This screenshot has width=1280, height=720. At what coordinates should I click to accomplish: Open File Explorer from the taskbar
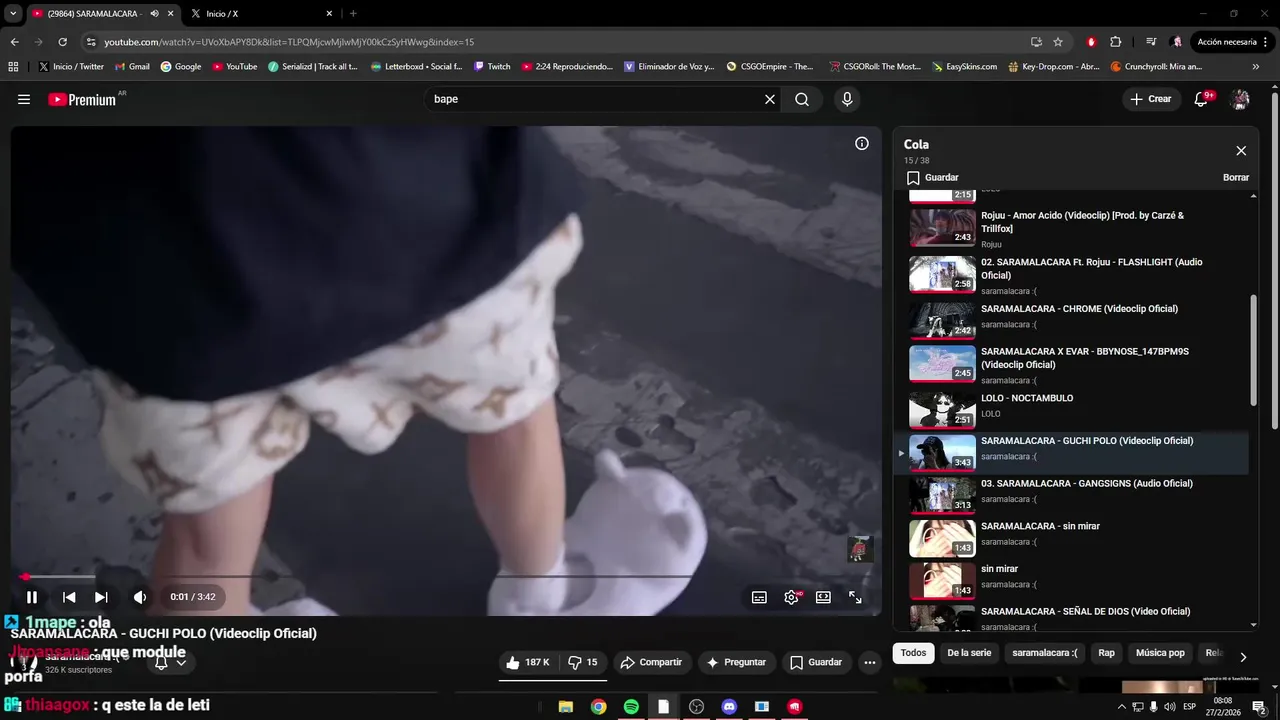click(565, 707)
